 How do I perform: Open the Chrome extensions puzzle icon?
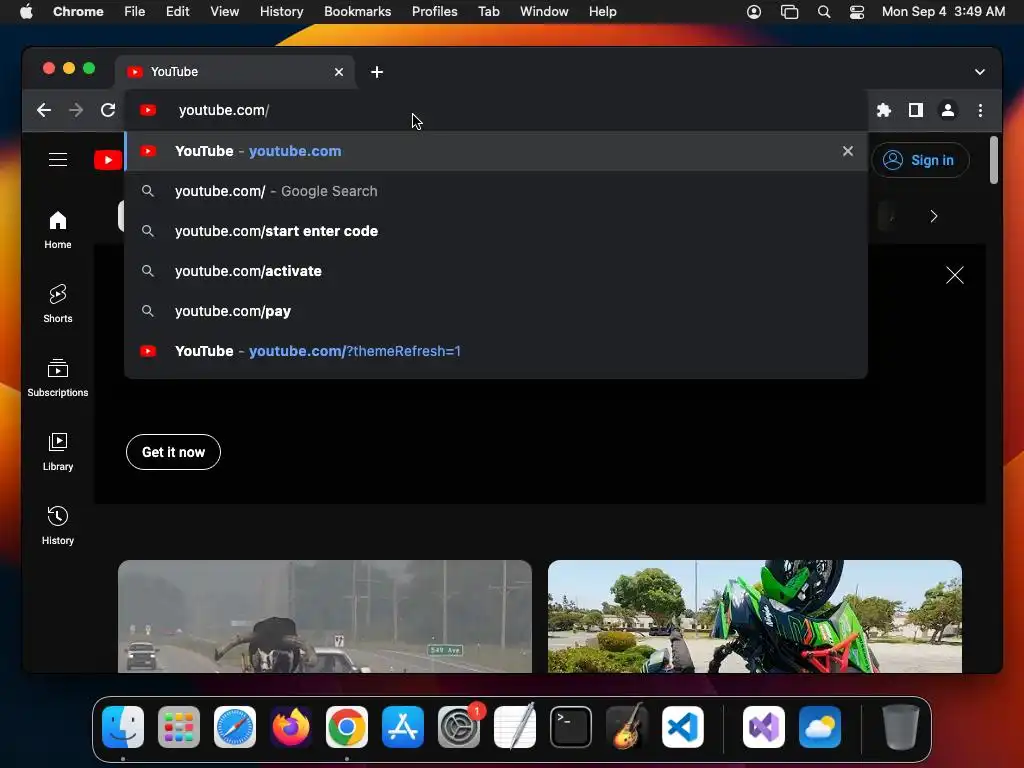(x=884, y=110)
